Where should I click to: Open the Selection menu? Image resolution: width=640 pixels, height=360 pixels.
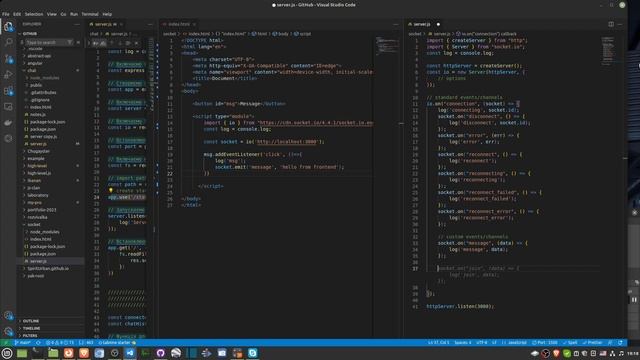click(34, 14)
